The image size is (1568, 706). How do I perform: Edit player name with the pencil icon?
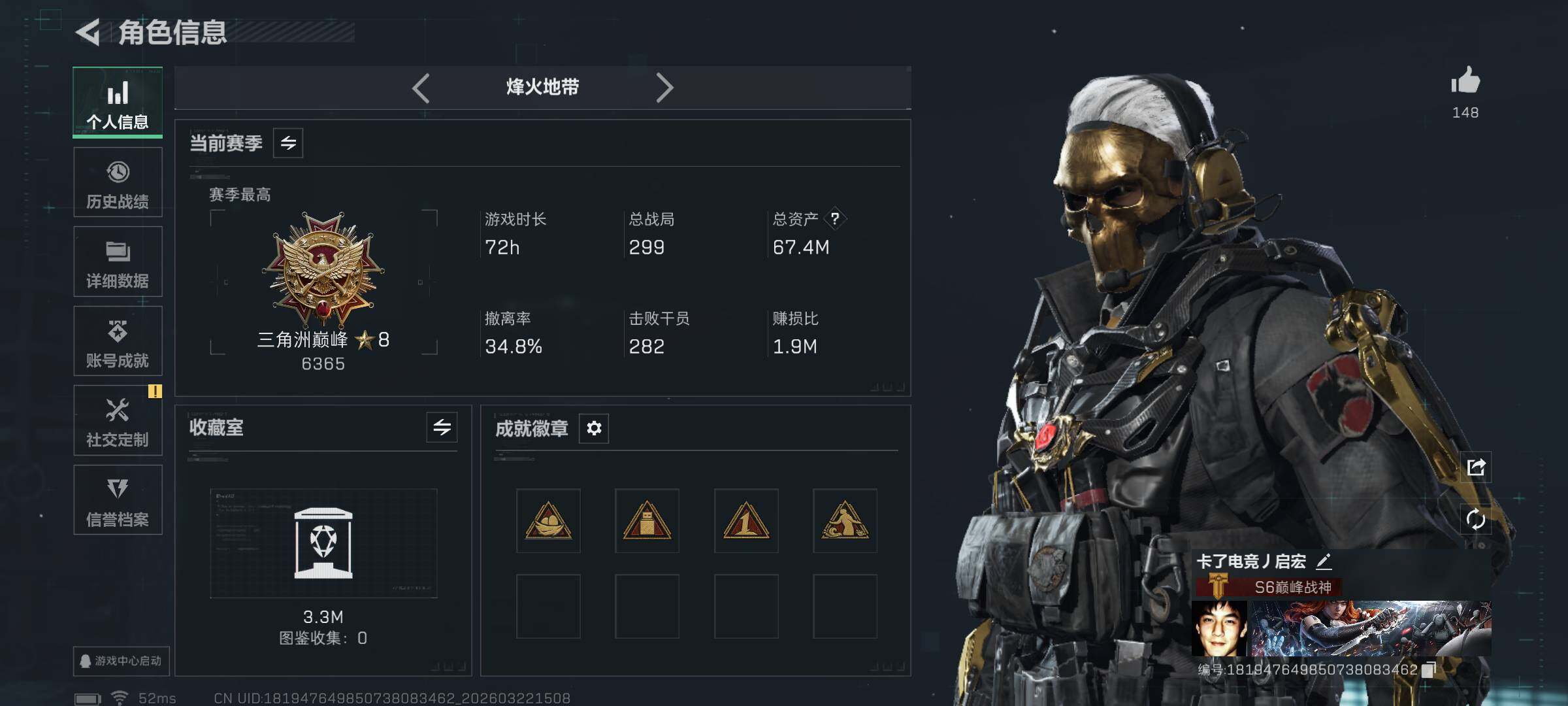(x=1324, y=561)
